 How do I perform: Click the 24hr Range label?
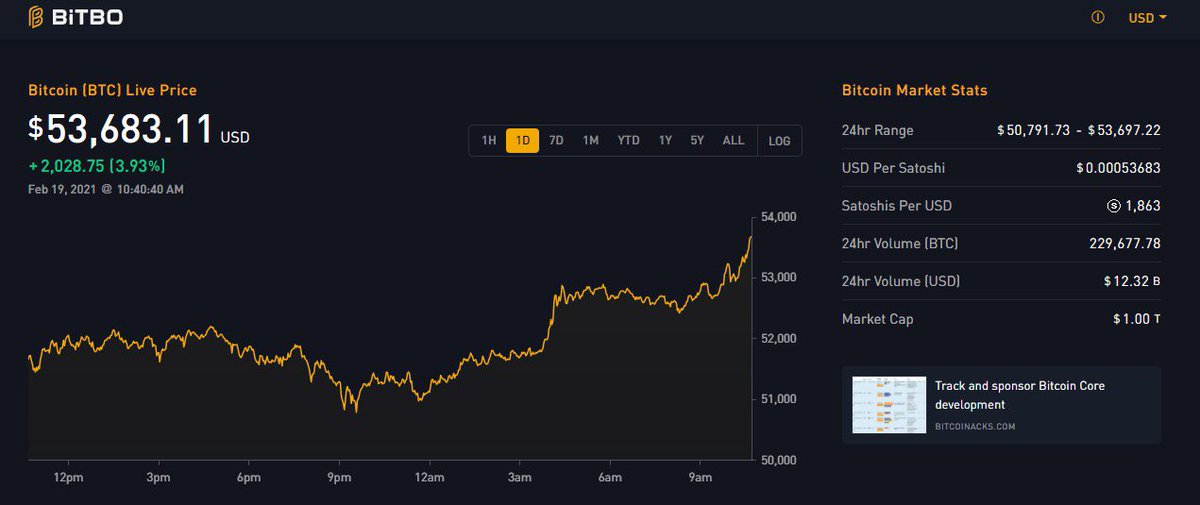[x=878, y=130]
